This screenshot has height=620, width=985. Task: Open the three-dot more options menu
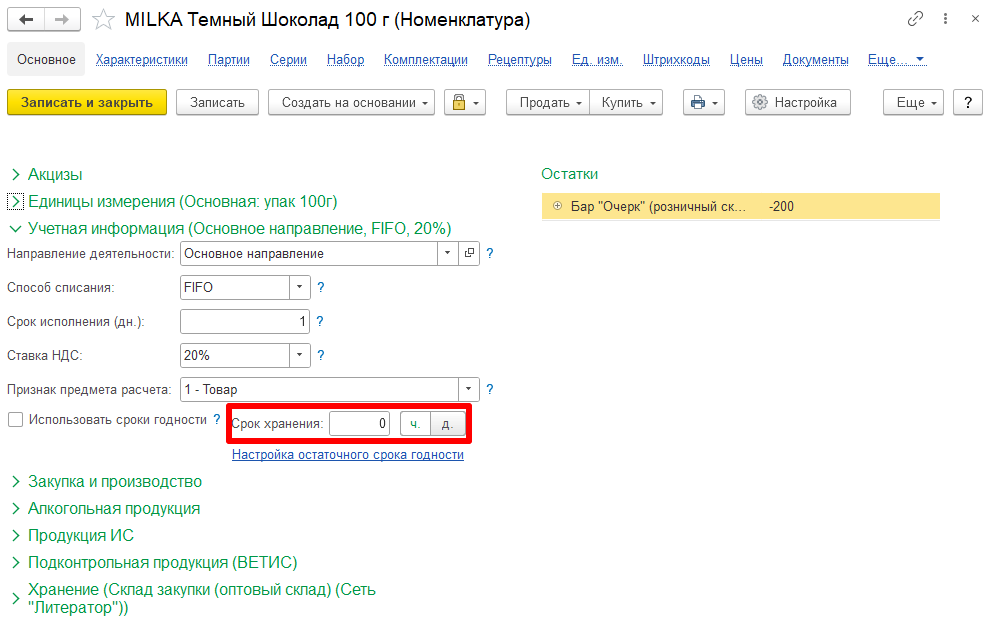point(945,19)
